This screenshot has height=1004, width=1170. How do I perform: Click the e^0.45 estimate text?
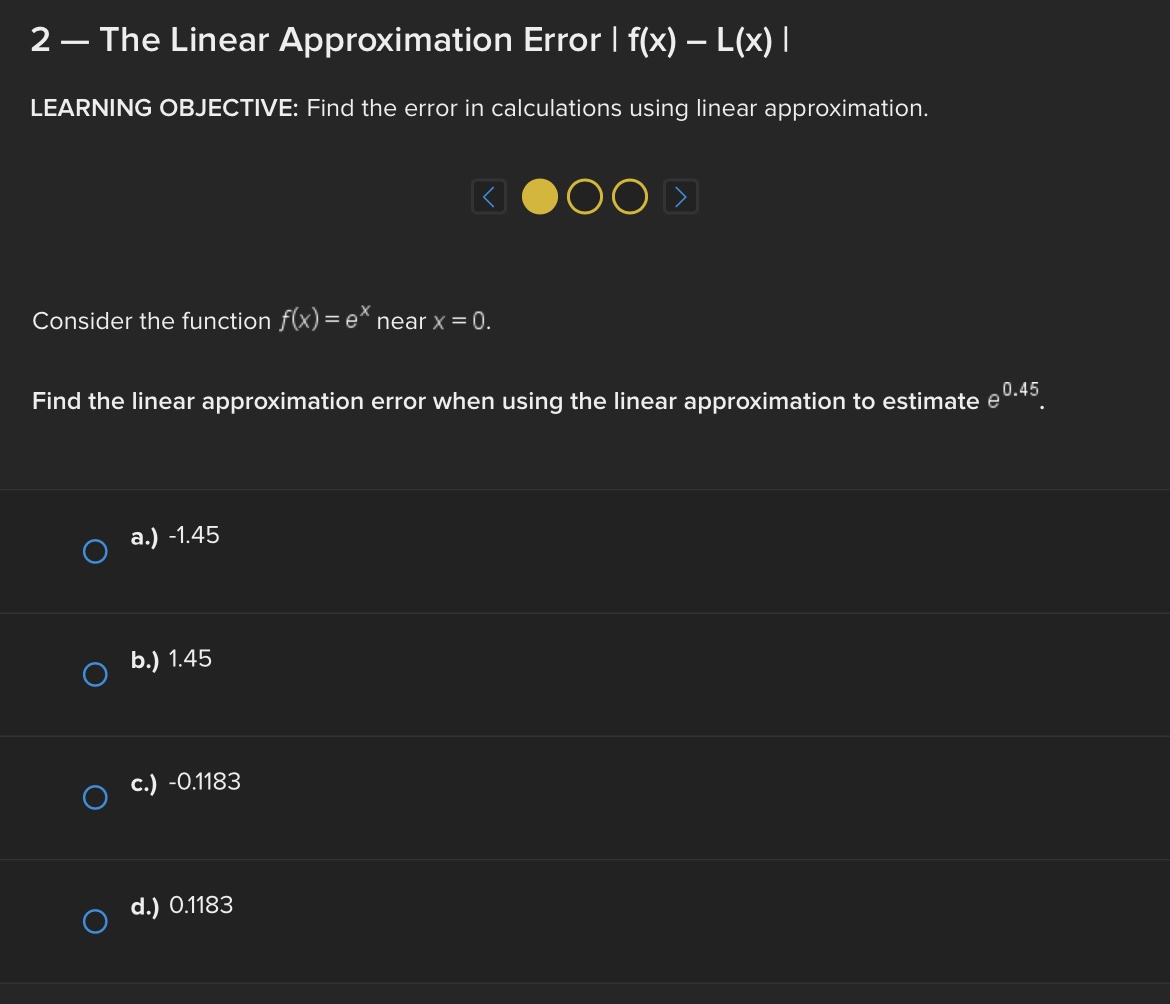coord(1010,398)
